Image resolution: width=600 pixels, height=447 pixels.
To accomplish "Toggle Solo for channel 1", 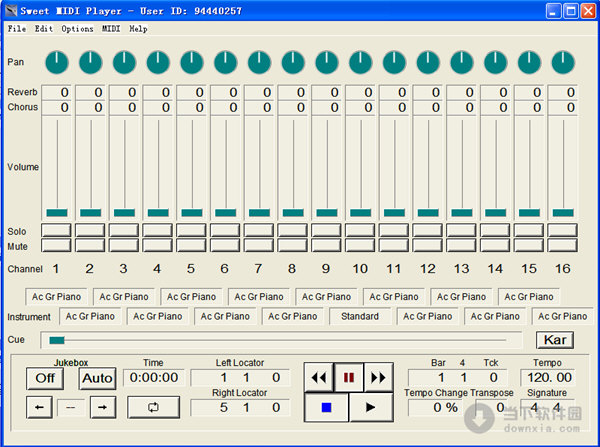I will (x=56, y=230).
